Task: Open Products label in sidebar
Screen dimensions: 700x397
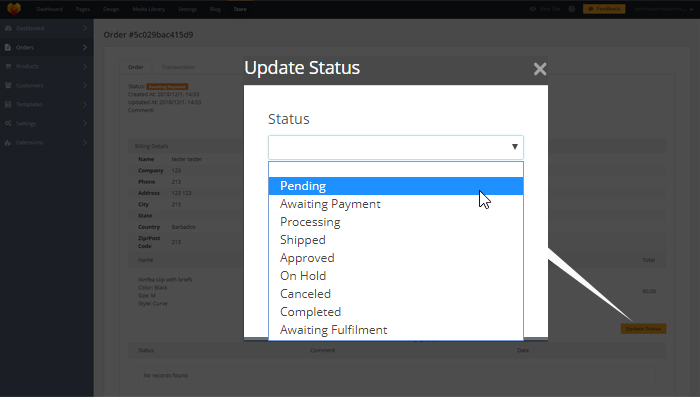Action: (27, 66)
